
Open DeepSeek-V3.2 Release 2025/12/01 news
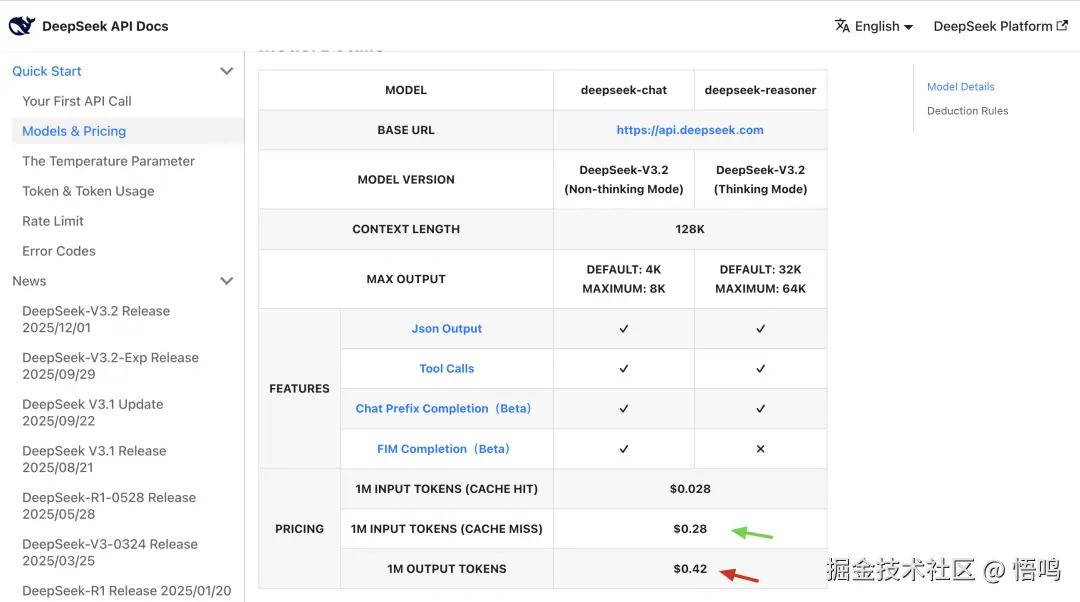(96, 319)
